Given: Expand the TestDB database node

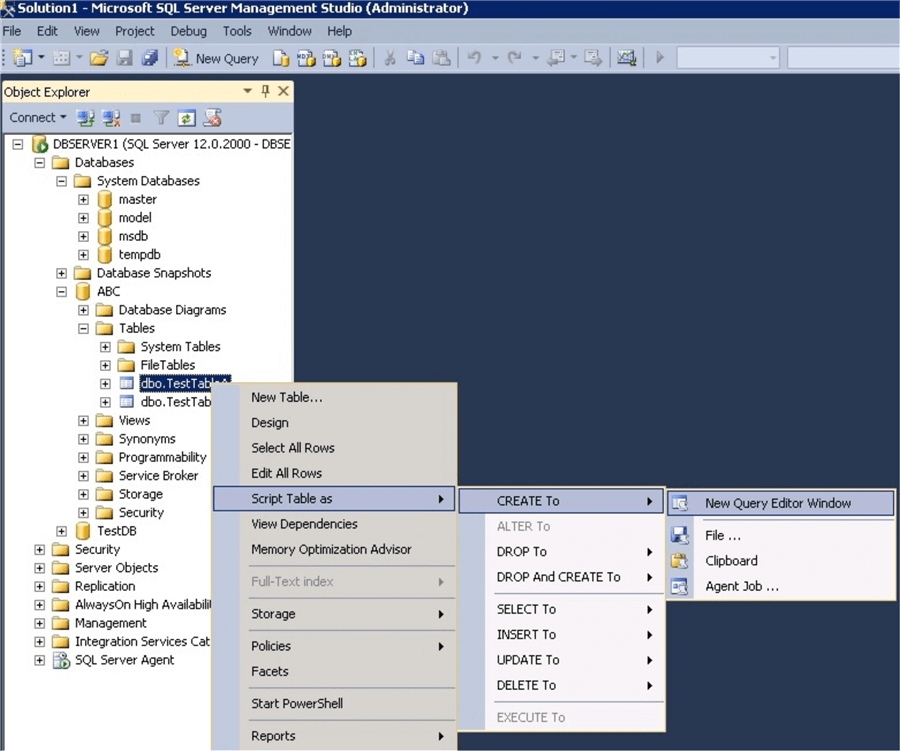Looking at the screenshot, I should (x=61, y=531).
